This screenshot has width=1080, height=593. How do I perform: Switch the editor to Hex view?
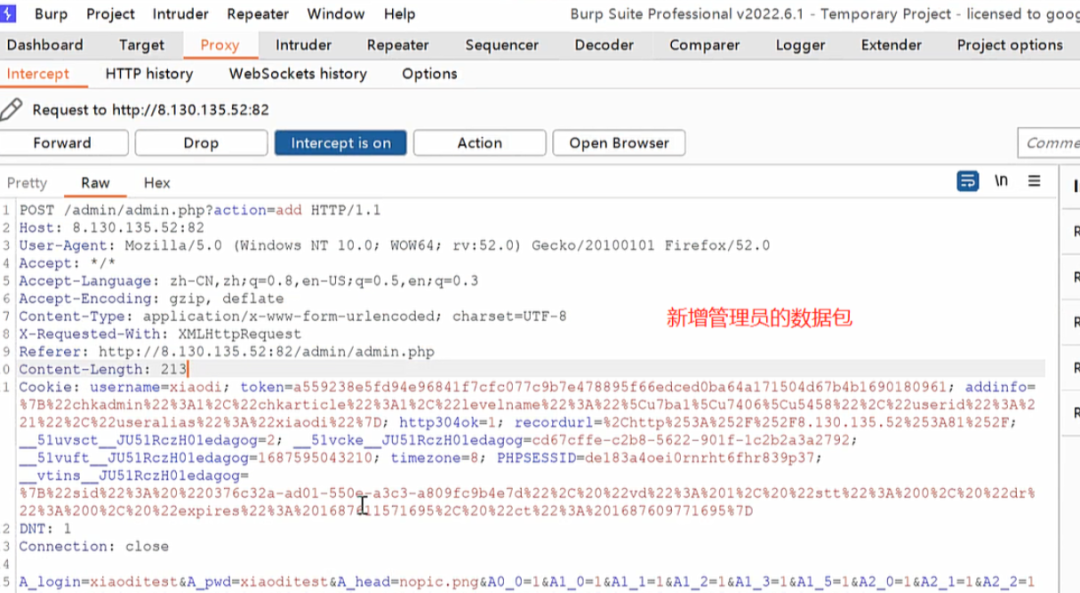tap(156, 183)
